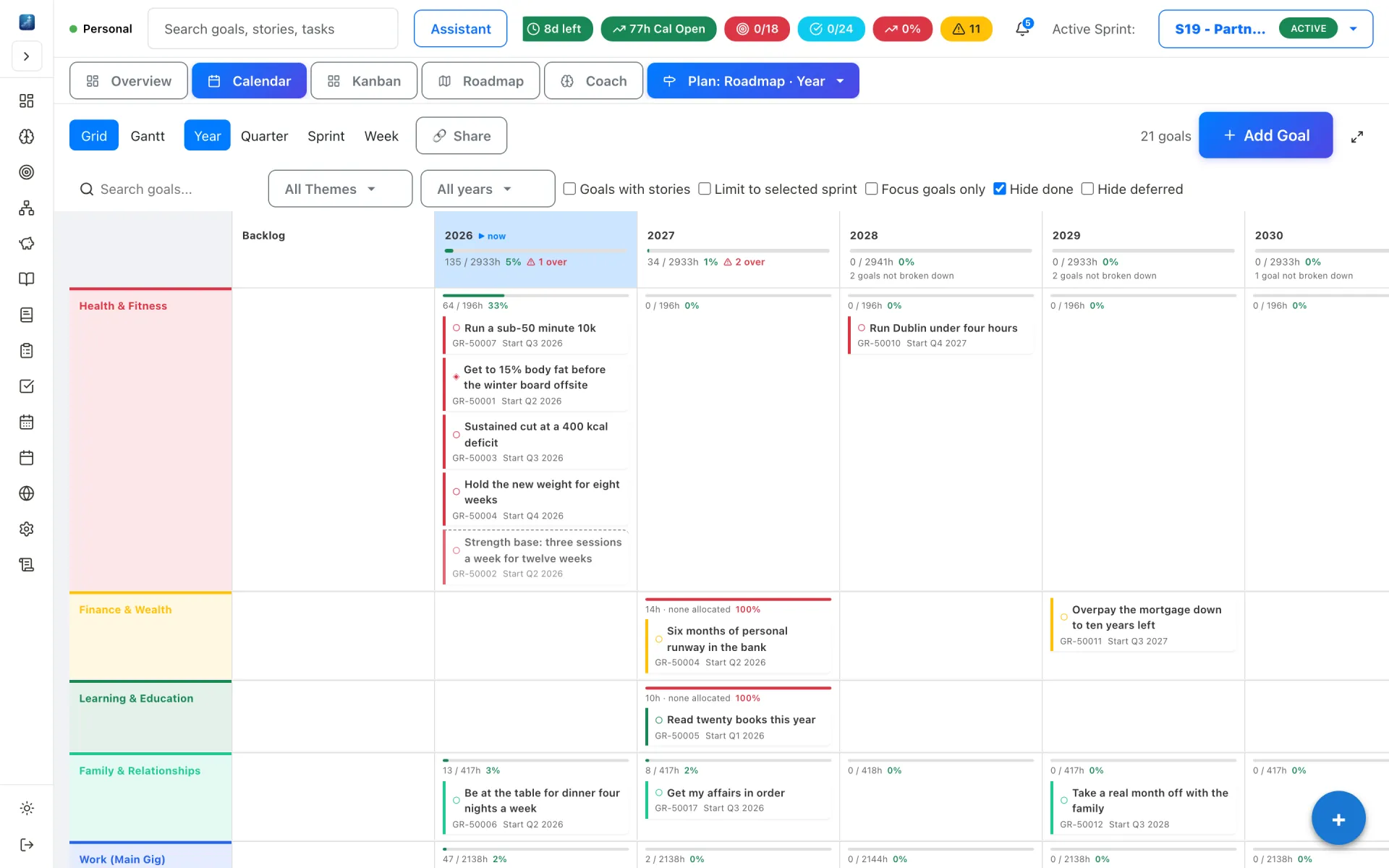Open the globe icon in sidebar
The image size is (1389, 868).
tap(27, 493)
